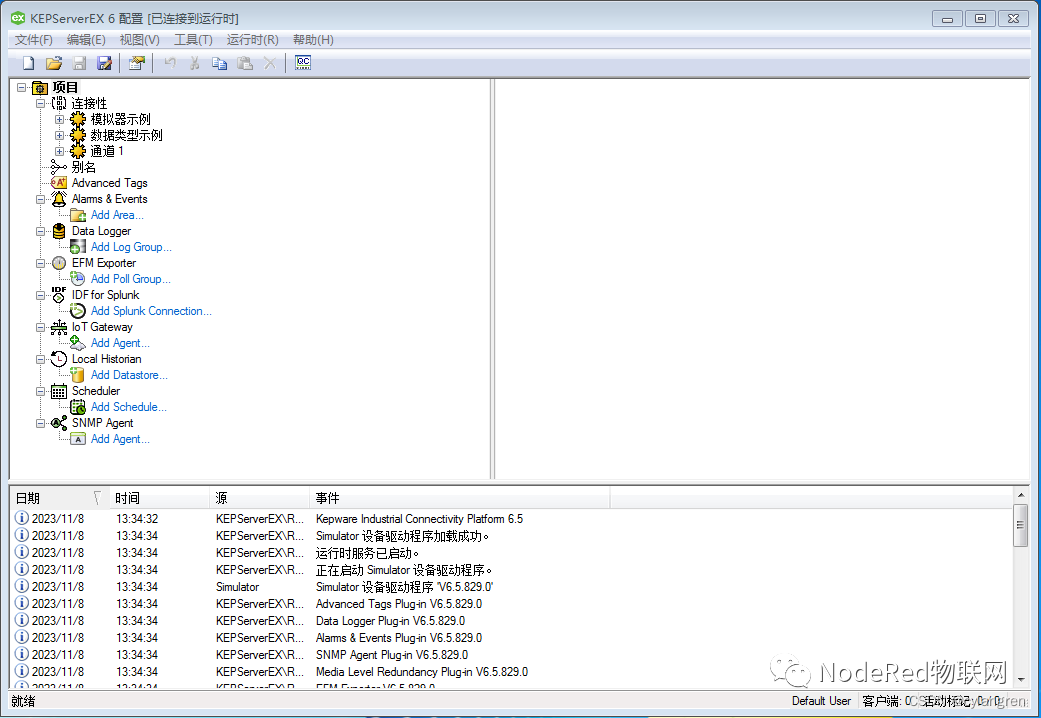The image size is (1041, 718).
Task: Collapse the Scheduler node
Action: [40, 391]
